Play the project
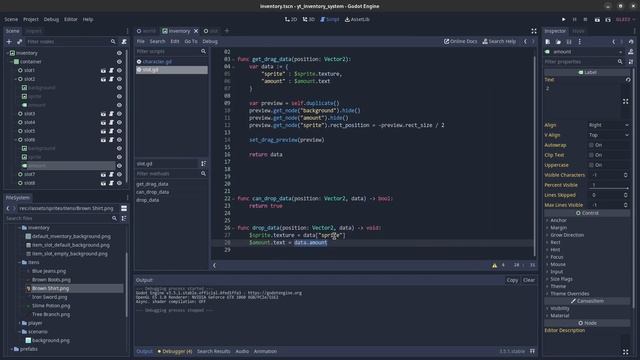Viewport: 640px width, 360px height. coord(564,19)
